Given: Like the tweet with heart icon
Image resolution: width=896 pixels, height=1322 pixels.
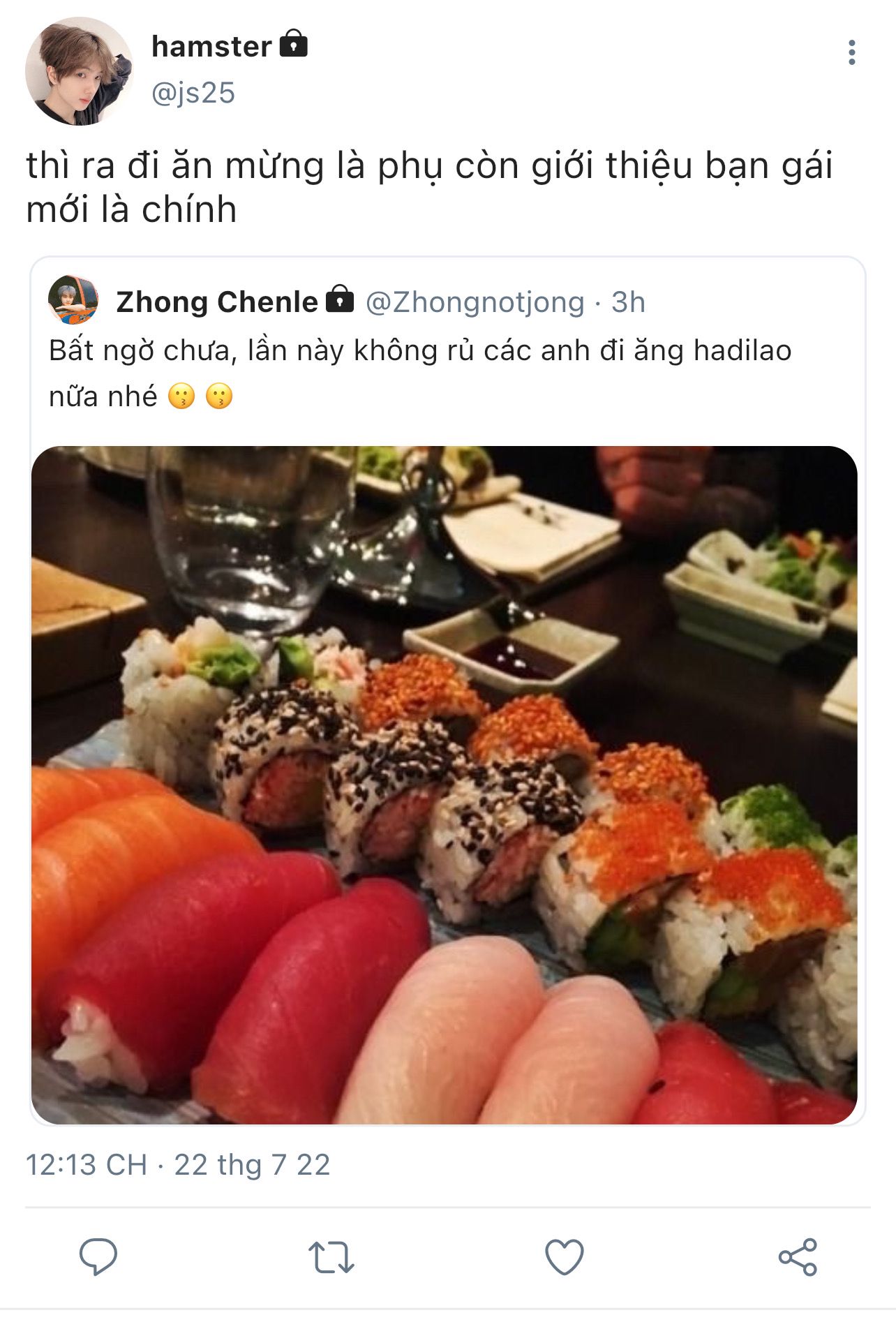Looking at the screenshot, I should coord(564,1257).
